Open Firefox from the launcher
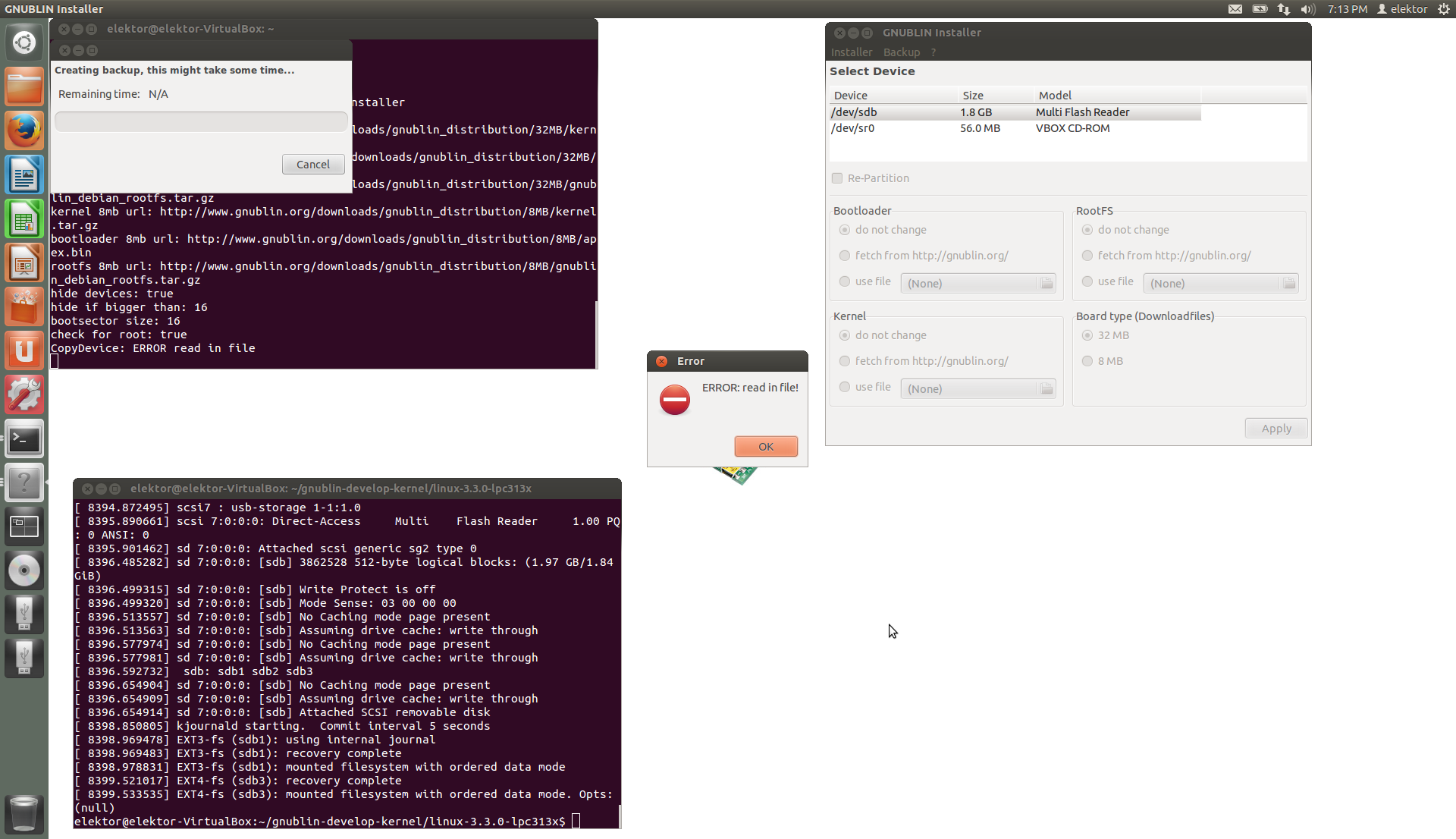This screenshot has height=839, width=1456. tap(24, 130)
